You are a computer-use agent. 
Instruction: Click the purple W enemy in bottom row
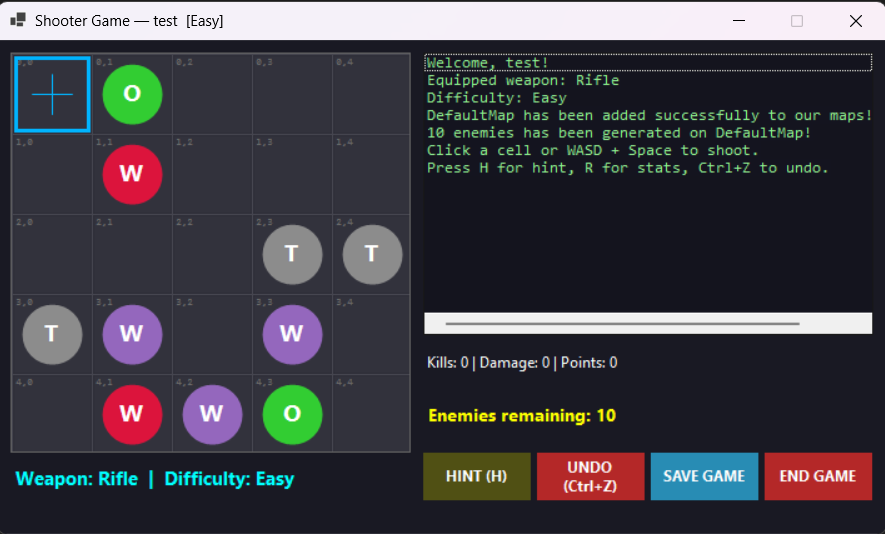pos(212,414)
